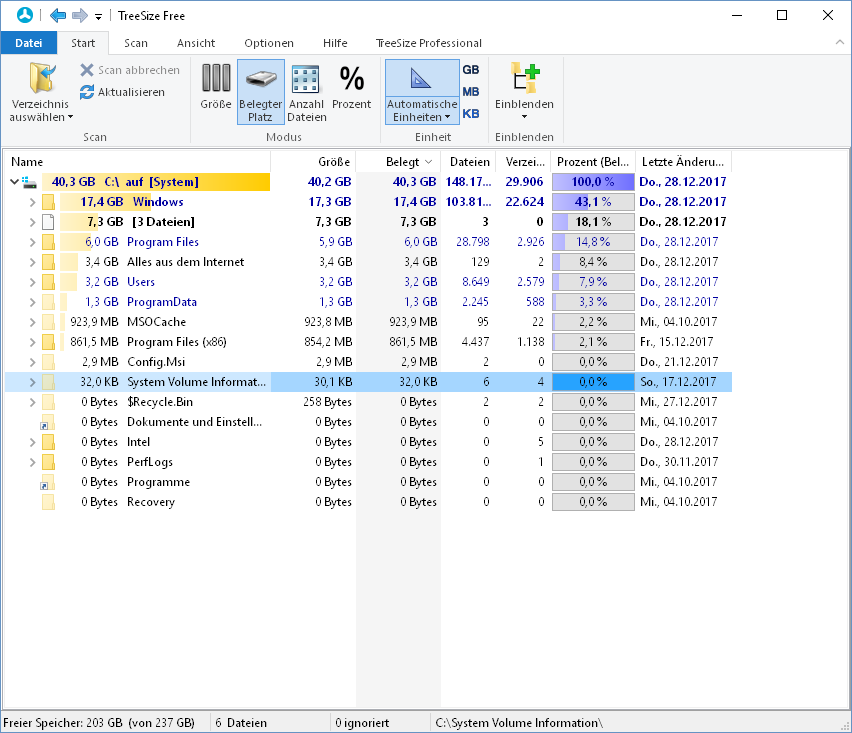This screenshot has height=733, width=852.
Task: Click the Windows folder icon
Action: click(48, 202)
